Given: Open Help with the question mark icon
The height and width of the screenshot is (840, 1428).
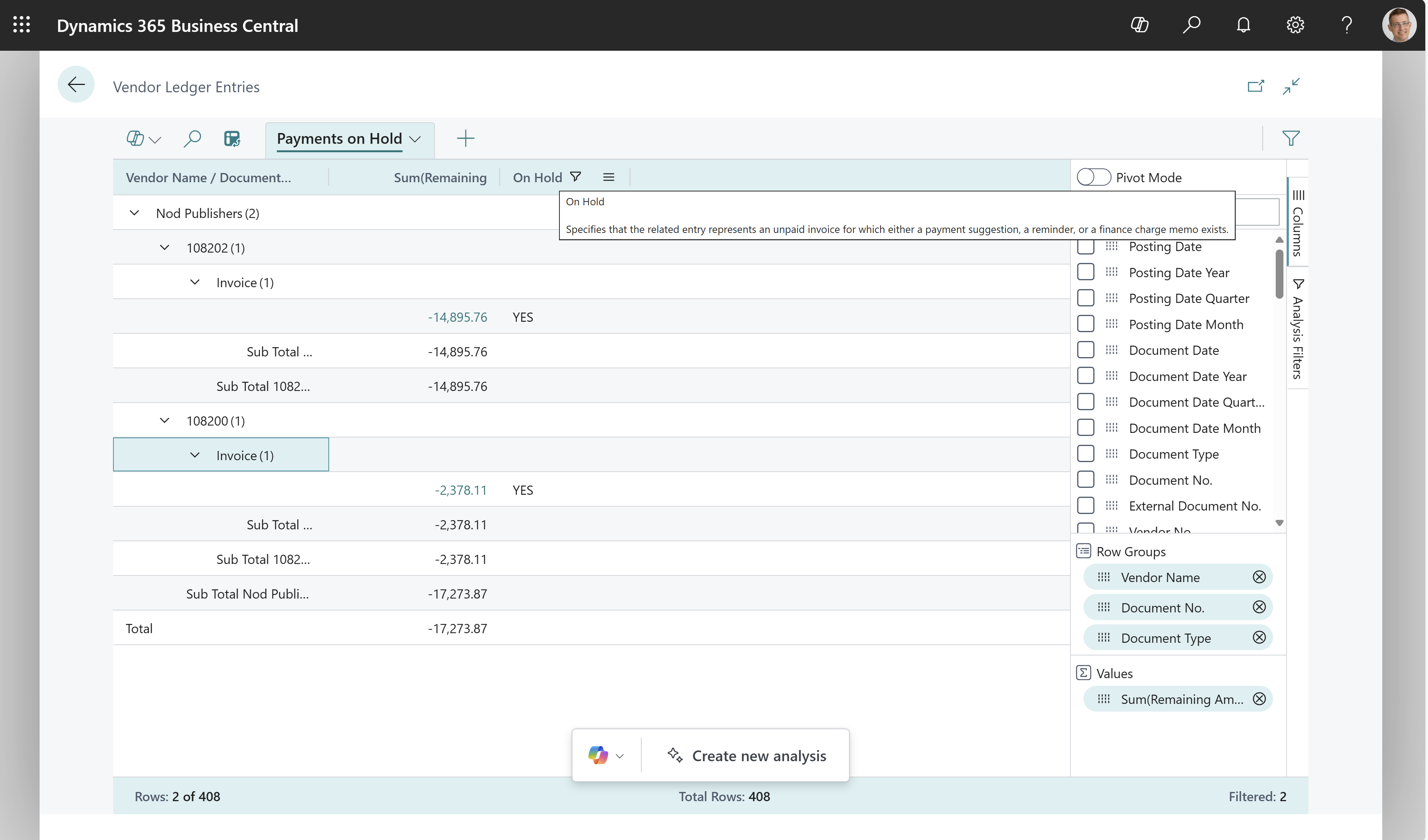Looking at the screenshot, I should tap(1347, 25).
